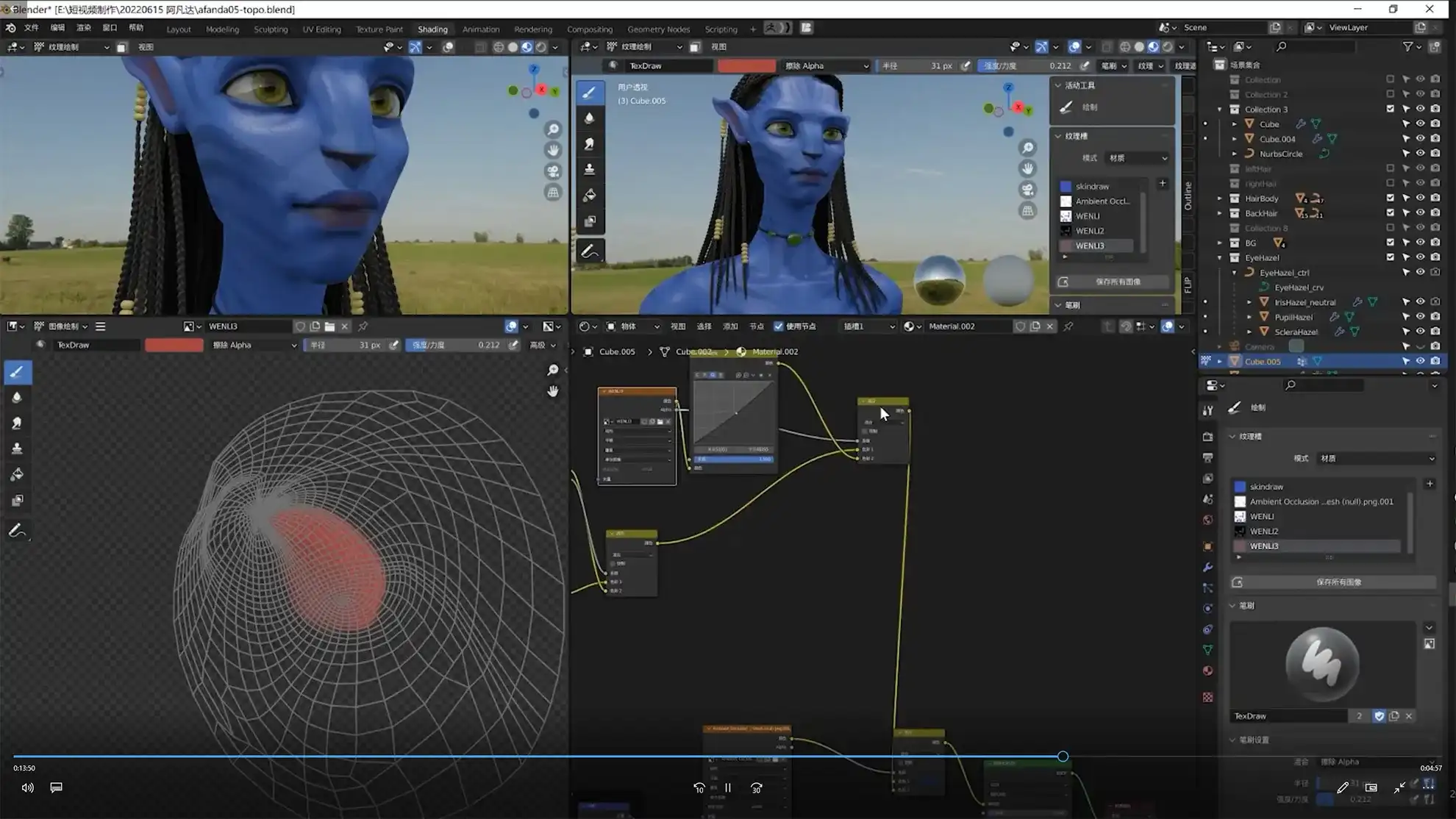Toggle the Use Nodes checkbox

tap(779, 326)
